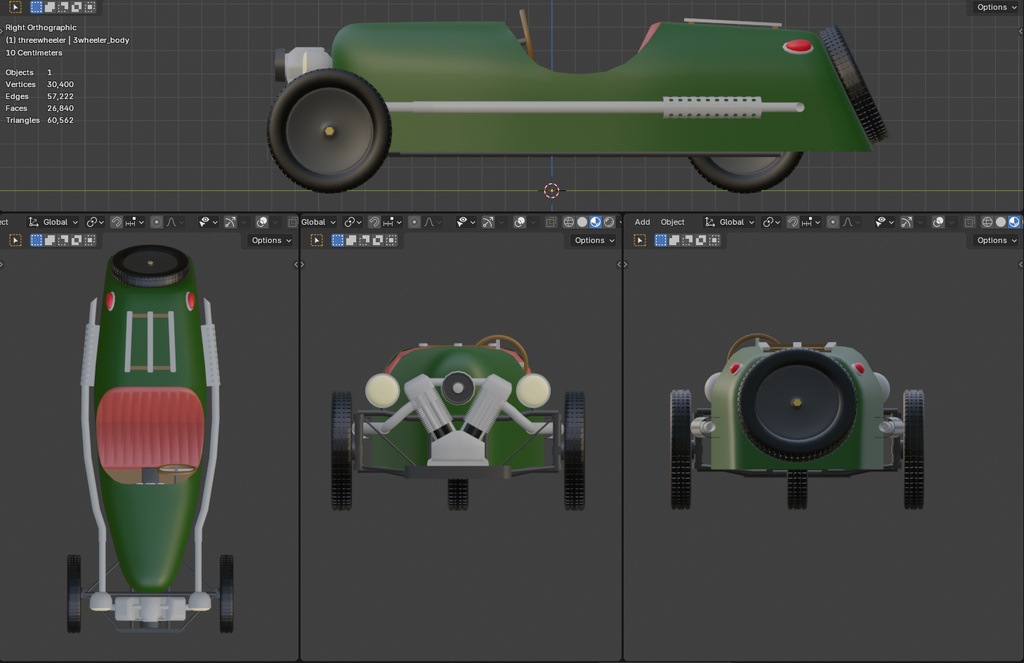The width and height of the screenshot is (1024, 663).
Task: Toggle overlays in the bottom-right viewport
Action: (x=938, y=222)
